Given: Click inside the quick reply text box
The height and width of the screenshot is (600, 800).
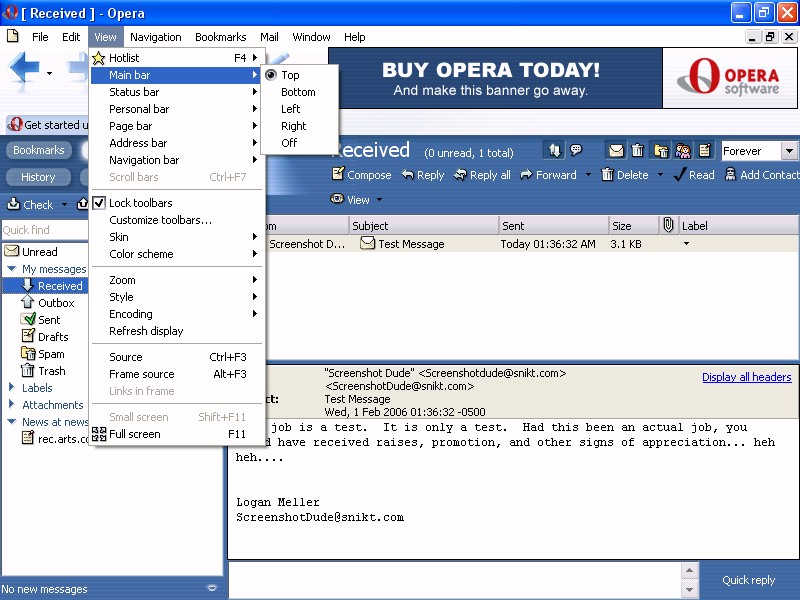Looking at the screenshot, I should click(453, 580).
